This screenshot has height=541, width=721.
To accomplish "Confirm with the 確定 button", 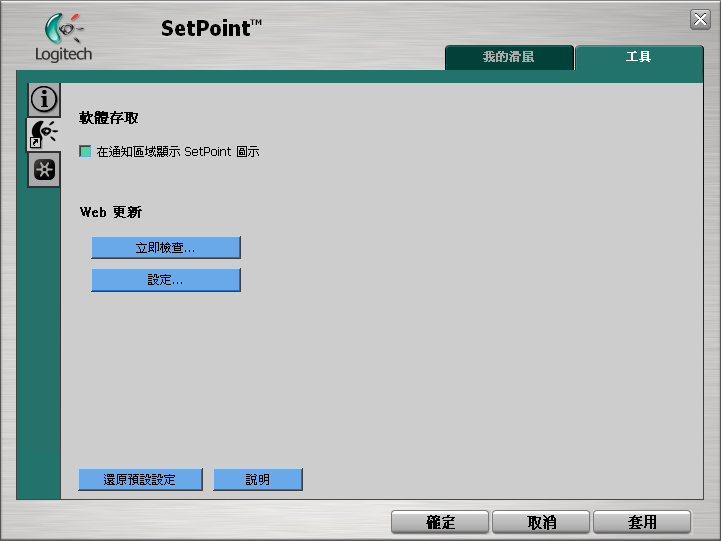I will (x=440, y=522).
